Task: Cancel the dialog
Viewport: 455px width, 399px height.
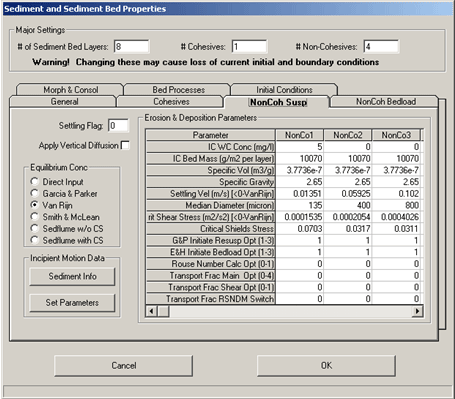Action: pyautogui.click(x=124, y=366)
